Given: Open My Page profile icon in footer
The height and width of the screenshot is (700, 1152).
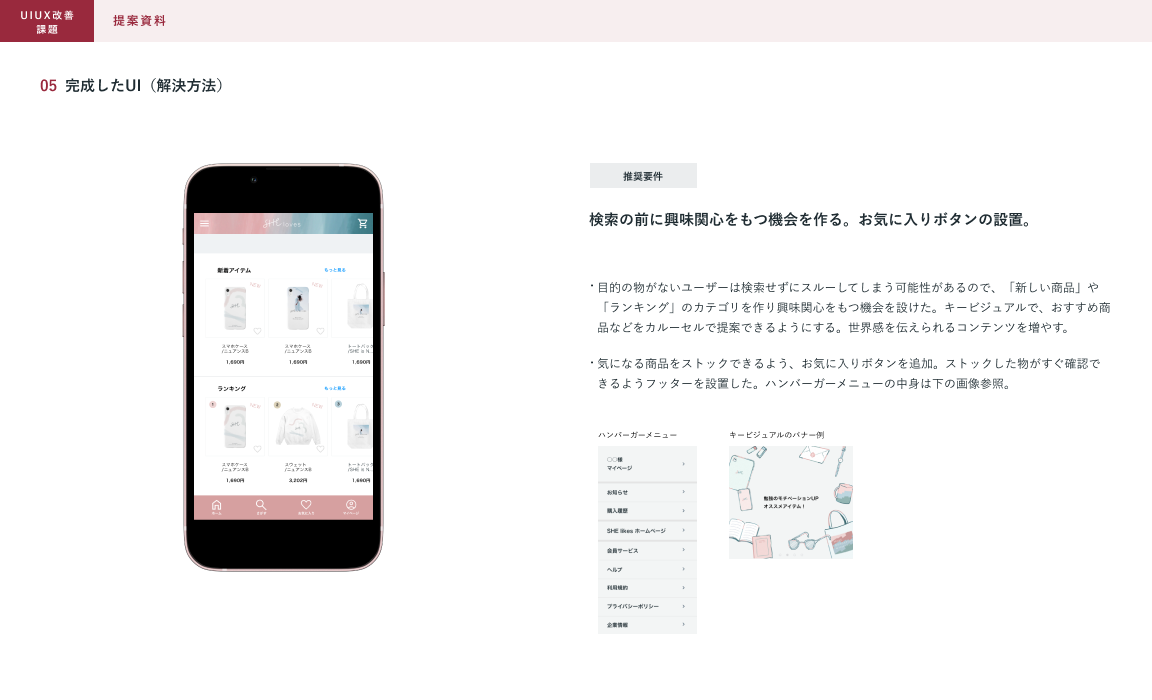Looking at the screenshot, I should coord(351,506).
